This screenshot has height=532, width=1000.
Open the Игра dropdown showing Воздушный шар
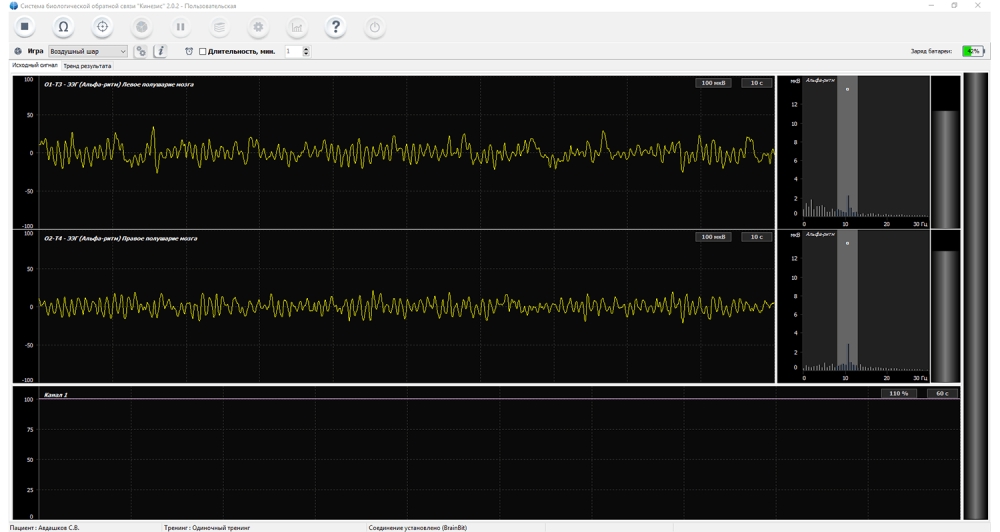[x=88, y=51]
